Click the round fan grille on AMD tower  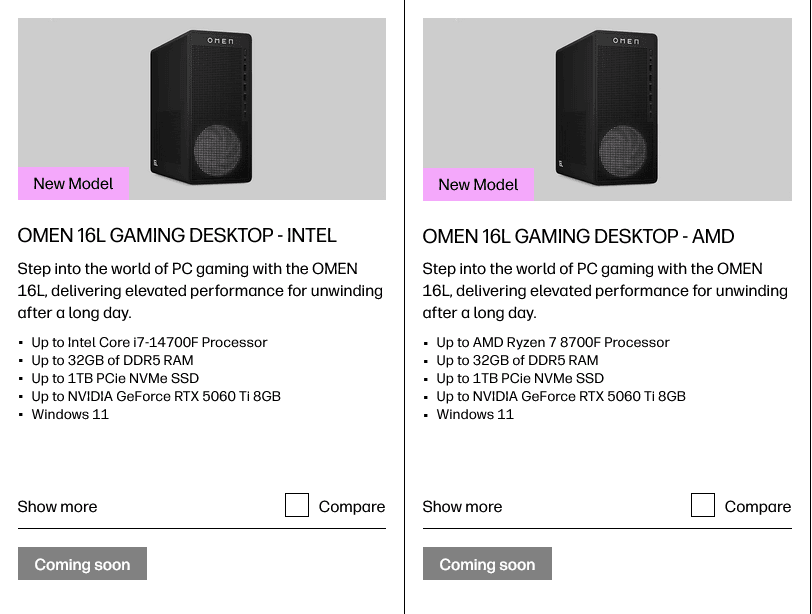click(x=623, y=151)
